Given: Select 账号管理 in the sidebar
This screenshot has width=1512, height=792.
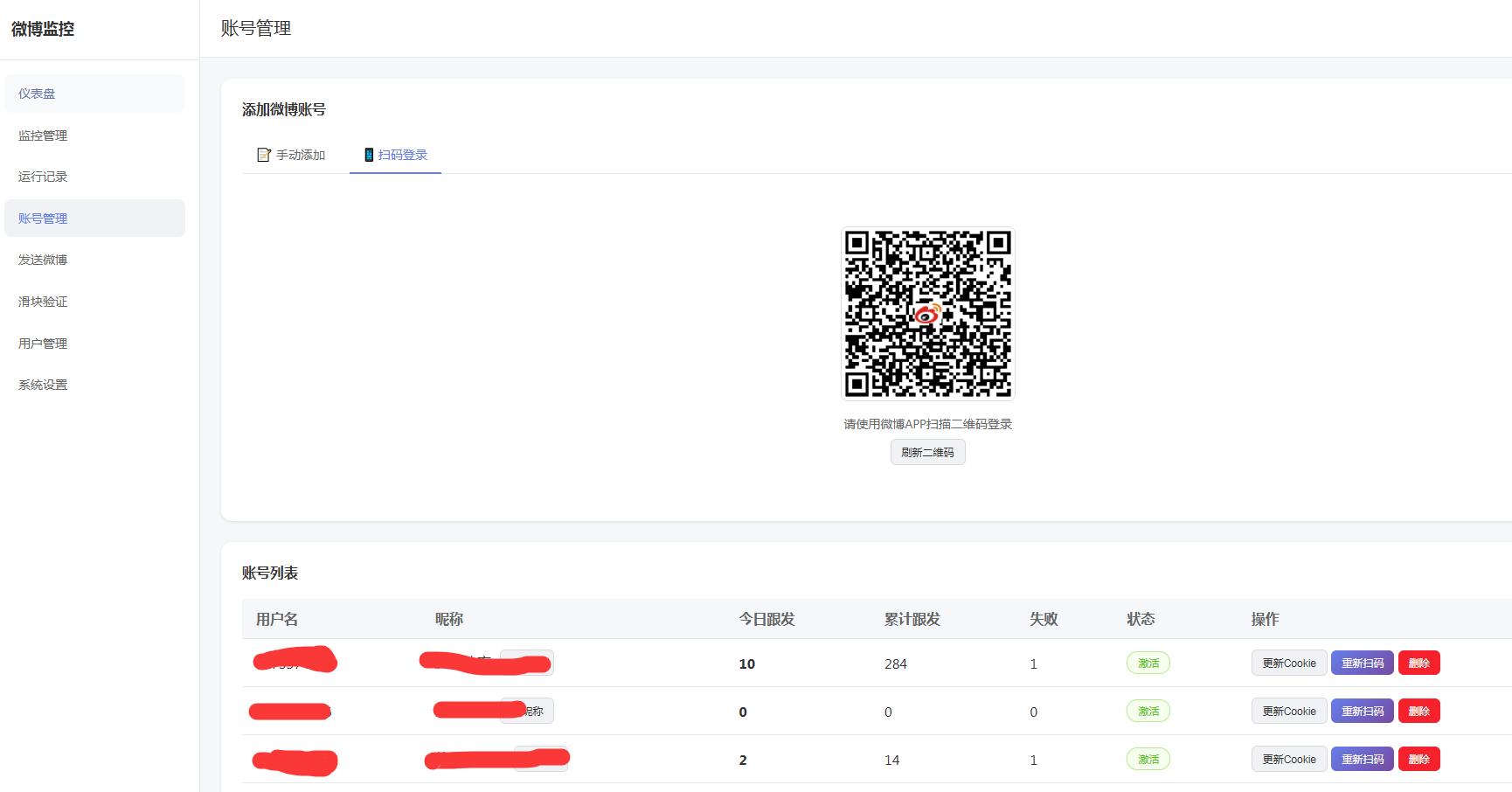Looking at the screenshot, I should [94, 219].
